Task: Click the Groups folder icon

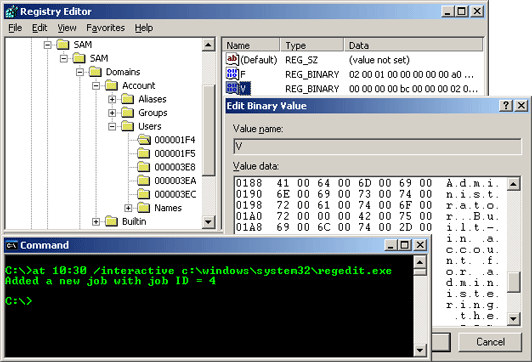Action: [128, 112]
